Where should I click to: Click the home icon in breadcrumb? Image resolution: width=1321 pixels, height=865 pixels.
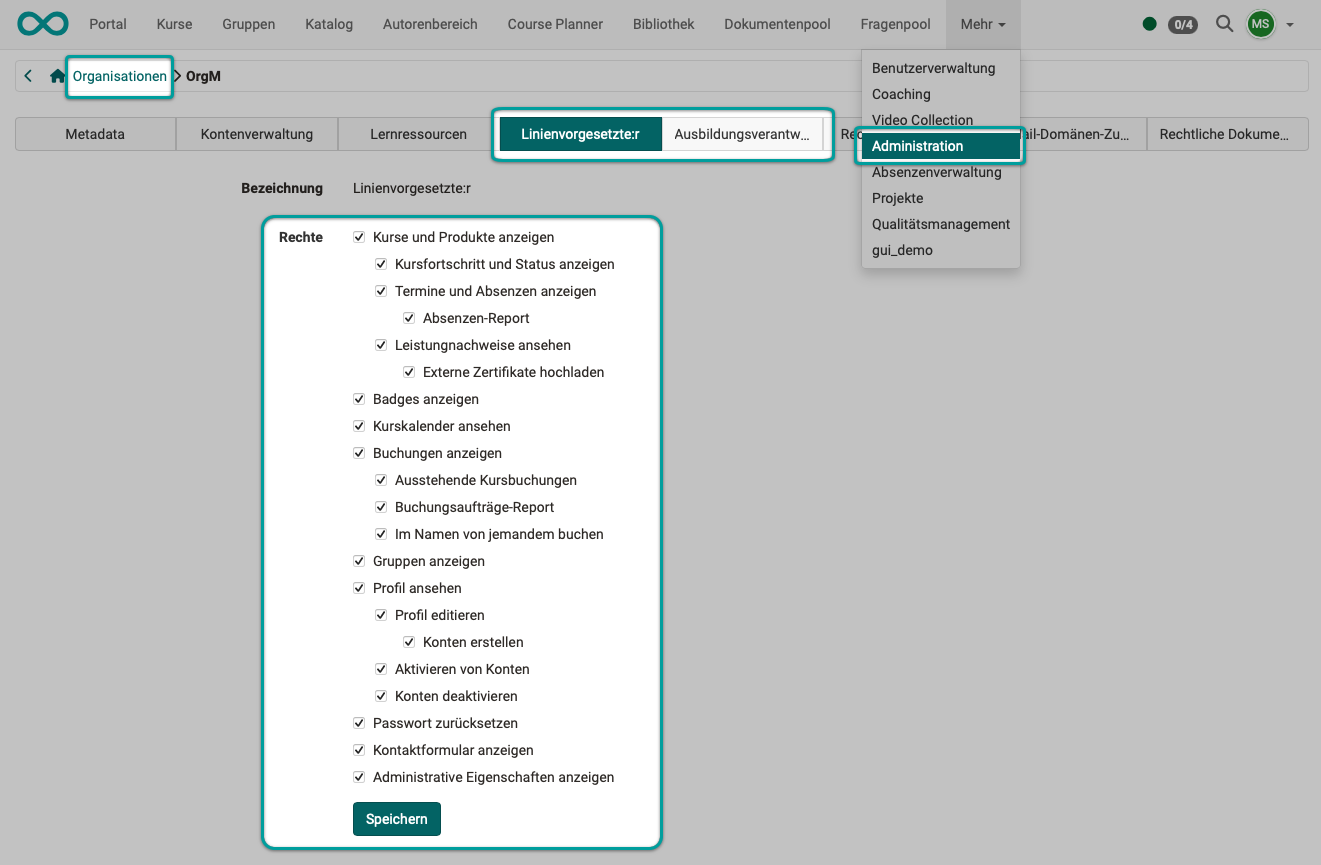(57, 76)
